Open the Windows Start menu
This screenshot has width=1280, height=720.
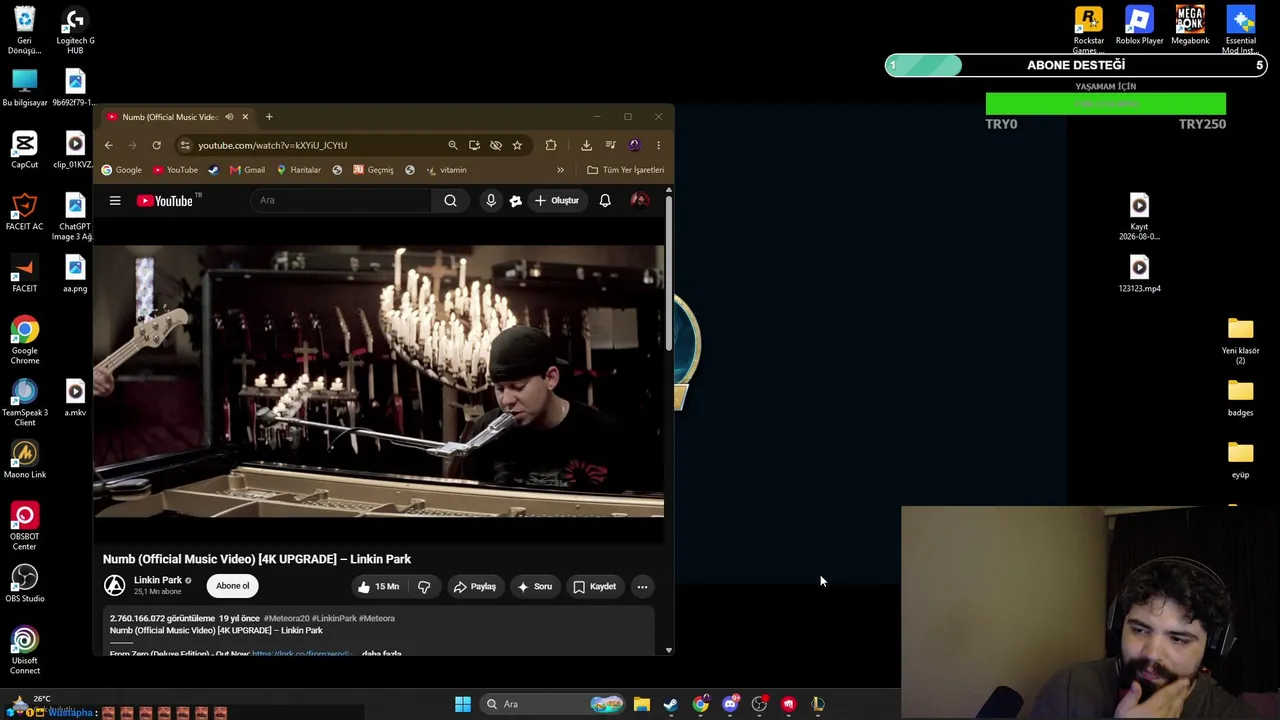pyautogui.click(x=462, y=704)
